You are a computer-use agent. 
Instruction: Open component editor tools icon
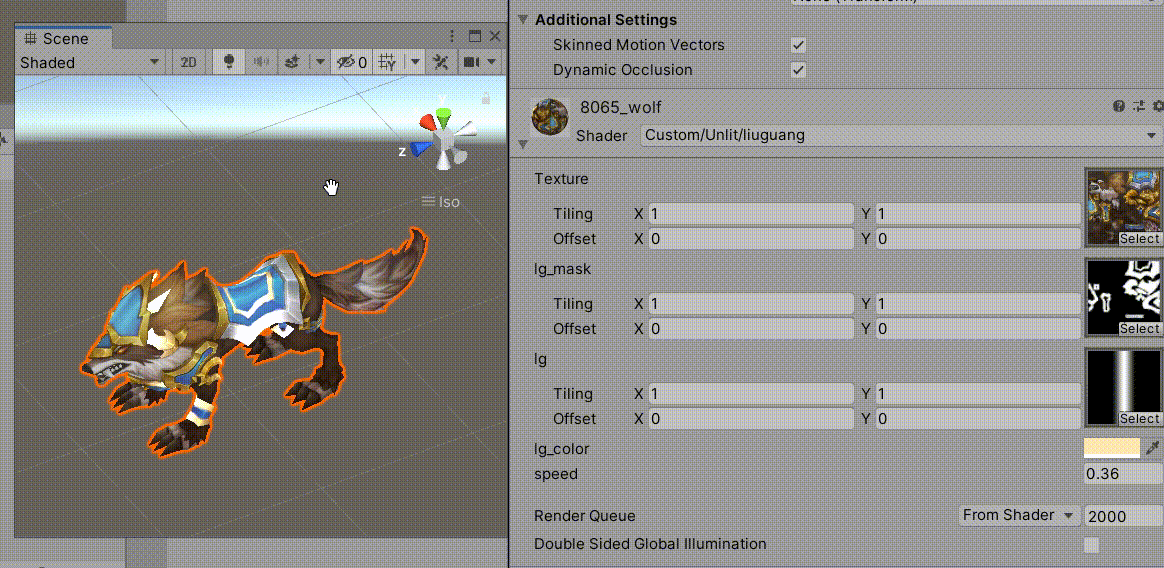tap(441, 62)
